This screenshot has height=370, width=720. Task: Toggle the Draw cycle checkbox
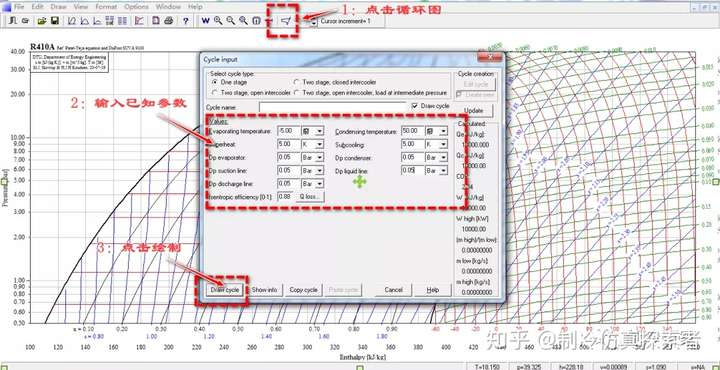415,106
